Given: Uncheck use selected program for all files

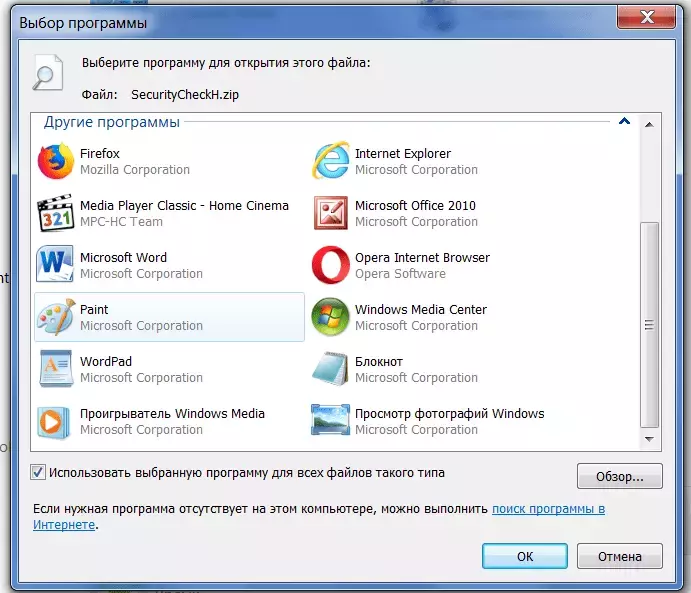Looking at the screenshot, I should (38, 472).
